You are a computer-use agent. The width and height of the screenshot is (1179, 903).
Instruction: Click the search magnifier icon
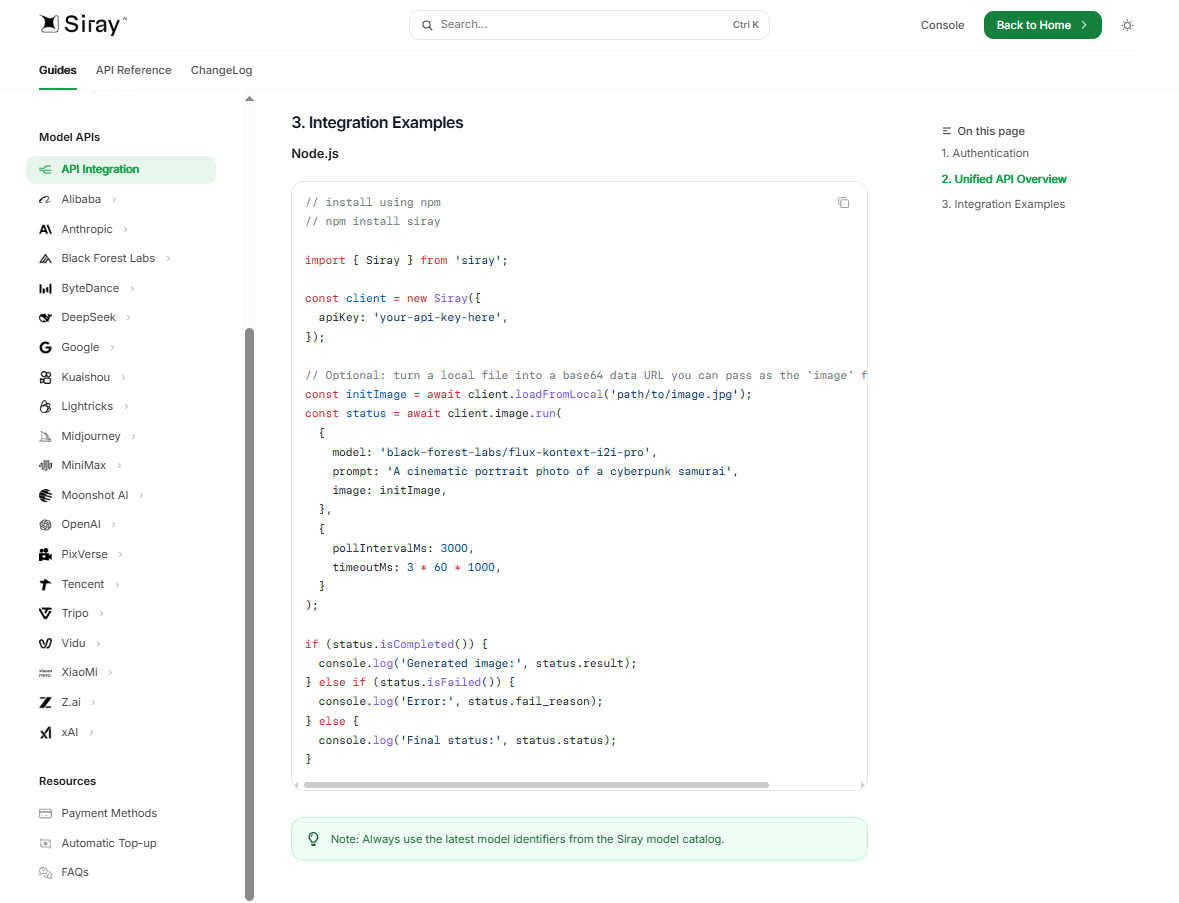pyautogui.click(x=427, y=26)
